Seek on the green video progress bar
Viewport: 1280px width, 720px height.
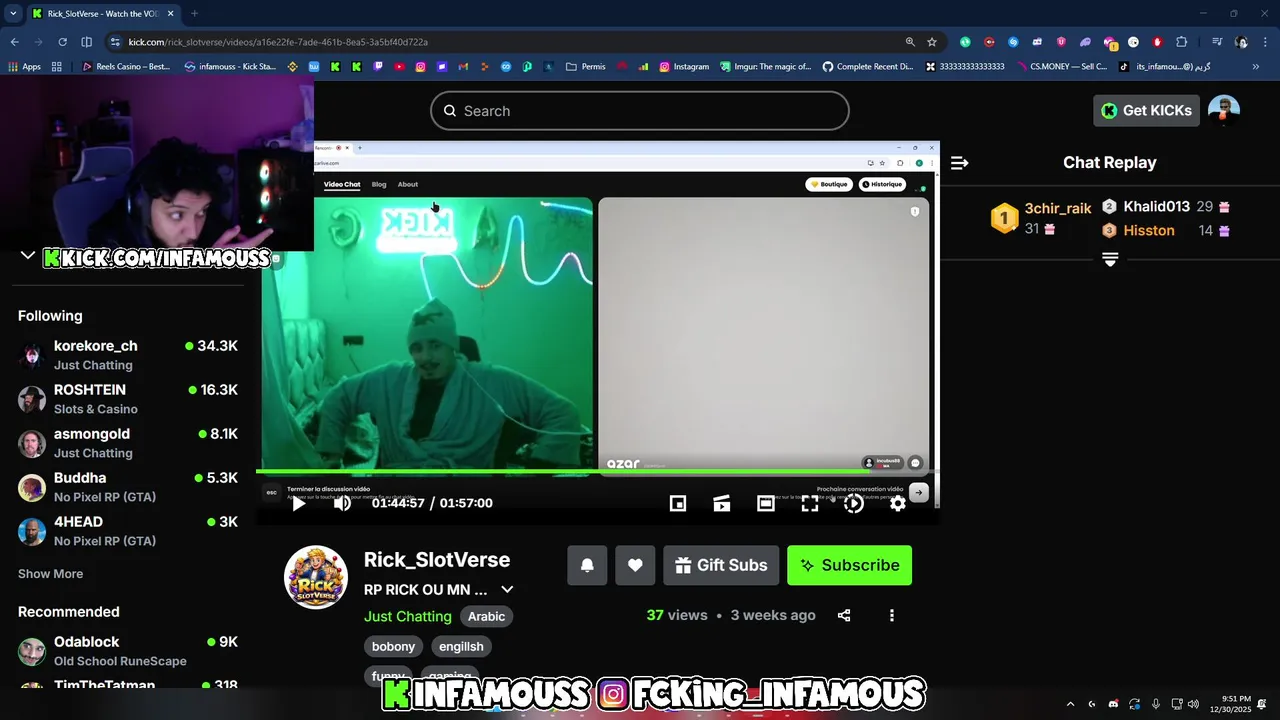(x=597, y=471)
